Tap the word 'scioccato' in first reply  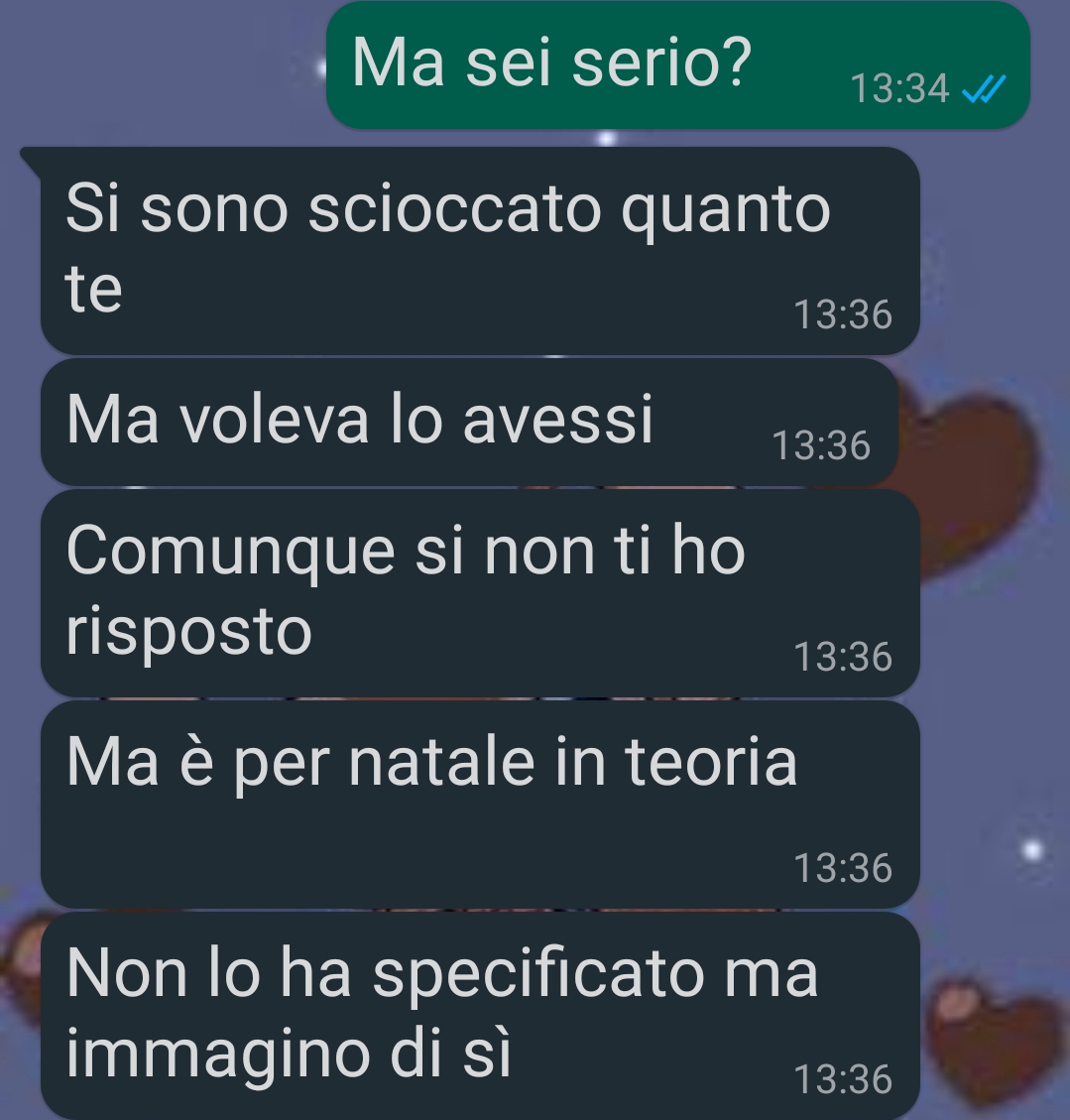coord(454,209)
